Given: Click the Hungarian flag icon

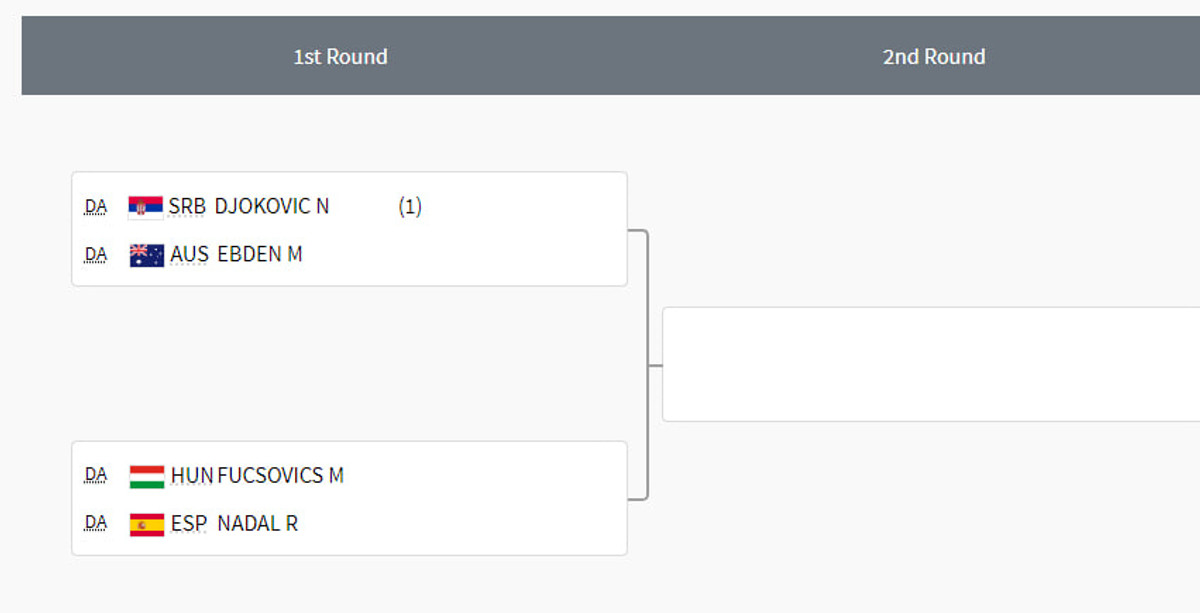Looking at the screenshot, I should click(147, 476).
